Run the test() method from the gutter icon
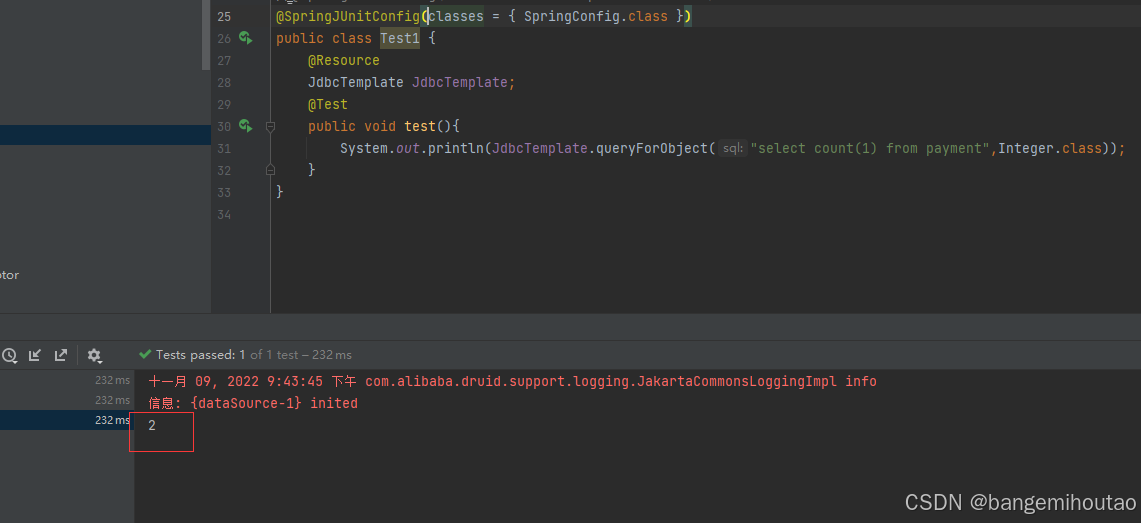The height and width of the screenshot is (523, 1141). click(x=246, y=126)
